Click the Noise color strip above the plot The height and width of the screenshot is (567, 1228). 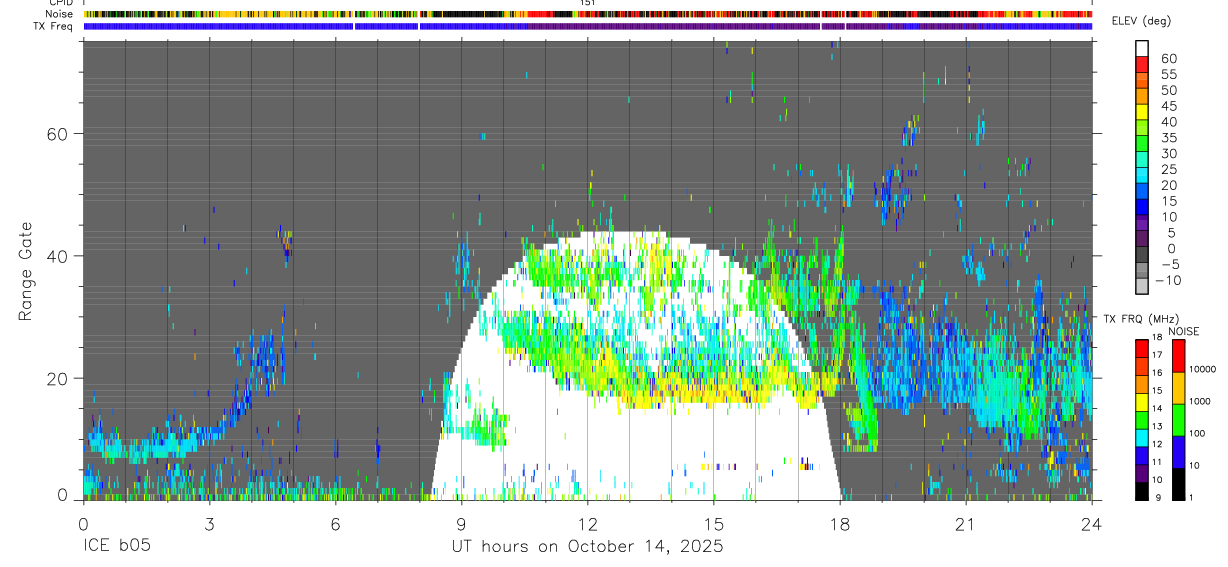588,14
